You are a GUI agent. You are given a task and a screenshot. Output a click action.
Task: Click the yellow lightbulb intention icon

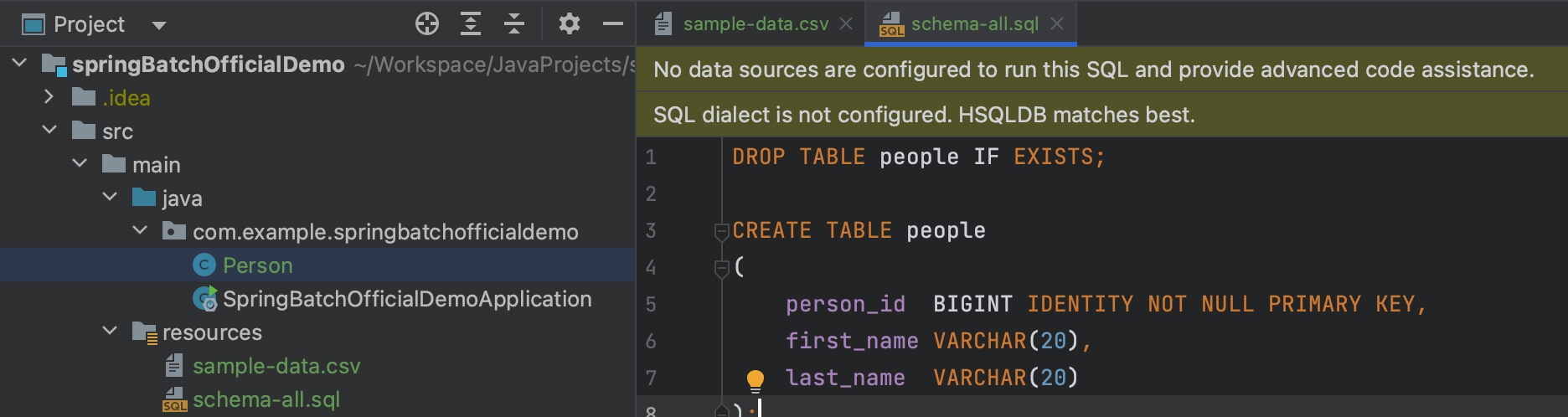755,380
